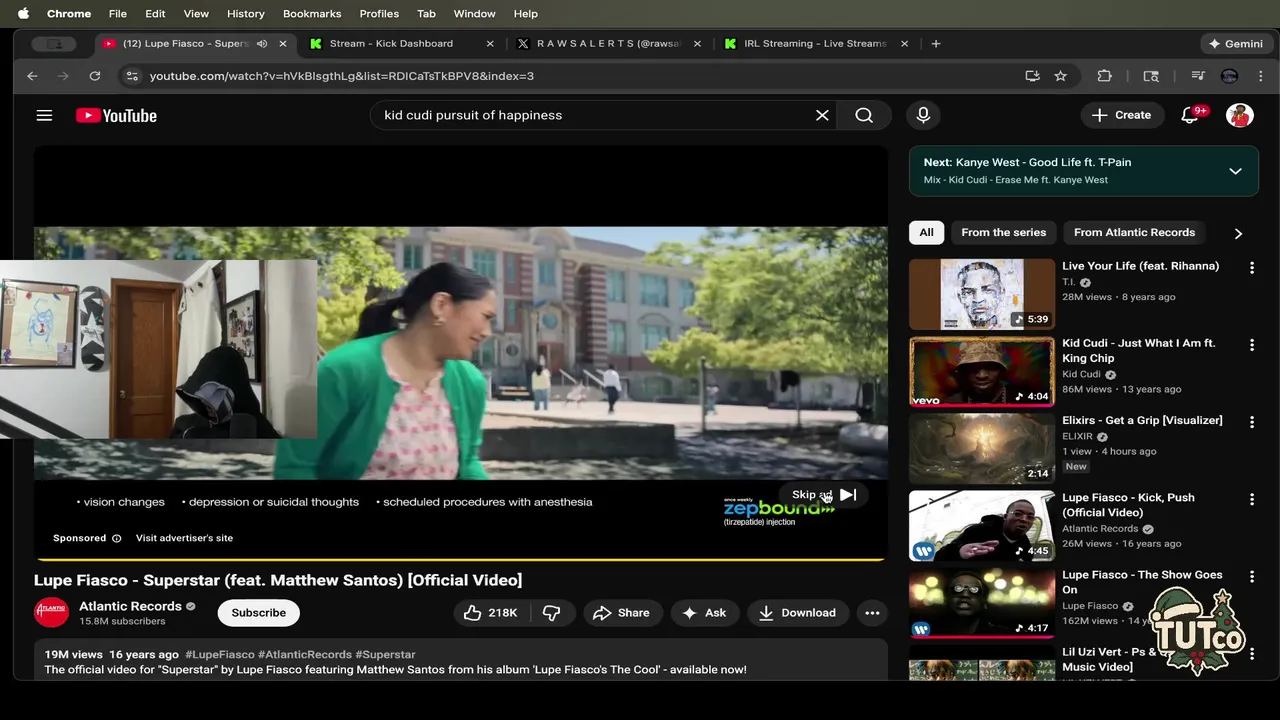Dislike the Superstar video
This screenshot has width=1280, height=720.
[x=552, y=613]
